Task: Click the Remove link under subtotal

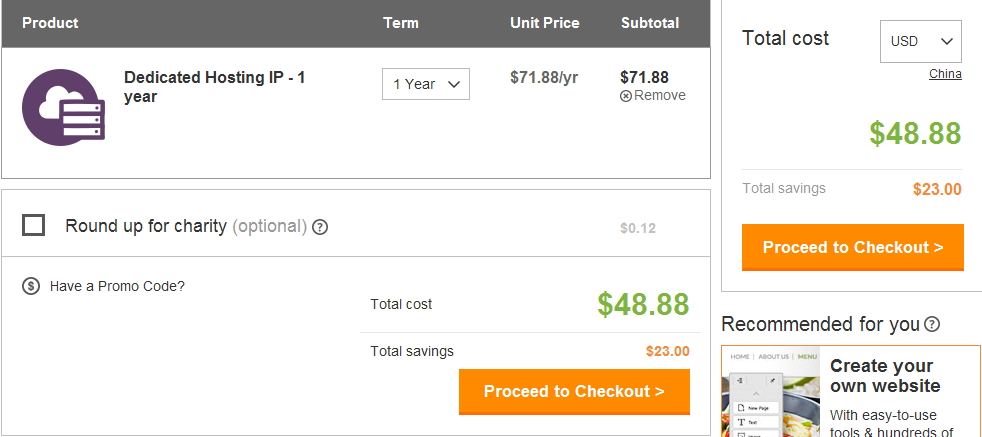Action: [x=659, y=96]
